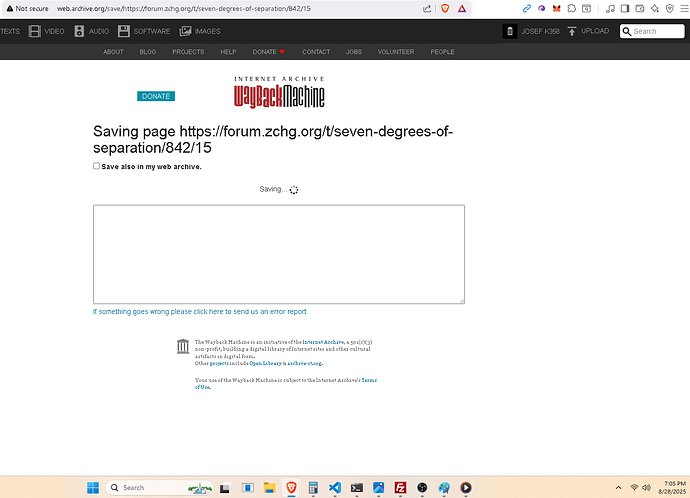Click the archive.org Search field

652,31
